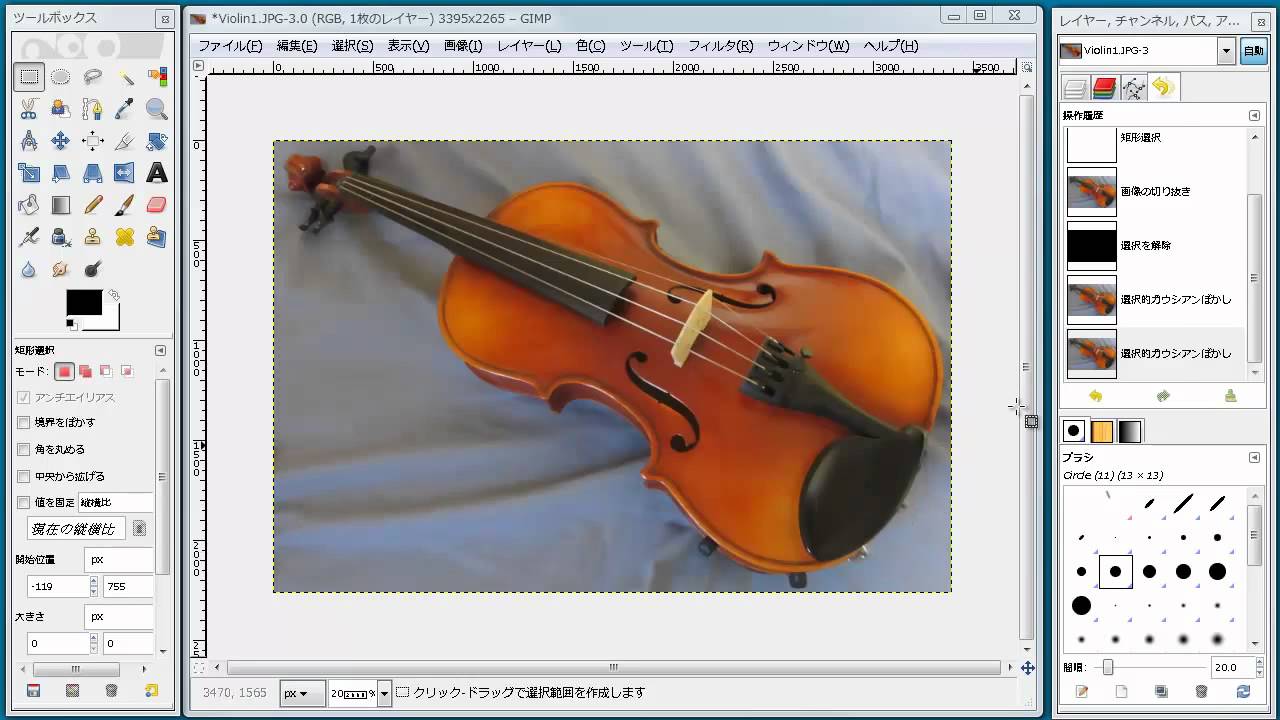Image resolution: width=1280 pixels, height=720 pixels.
Task: Select the Bucket Fill tool
Action: pyautogui.click(x=29, y=205)
